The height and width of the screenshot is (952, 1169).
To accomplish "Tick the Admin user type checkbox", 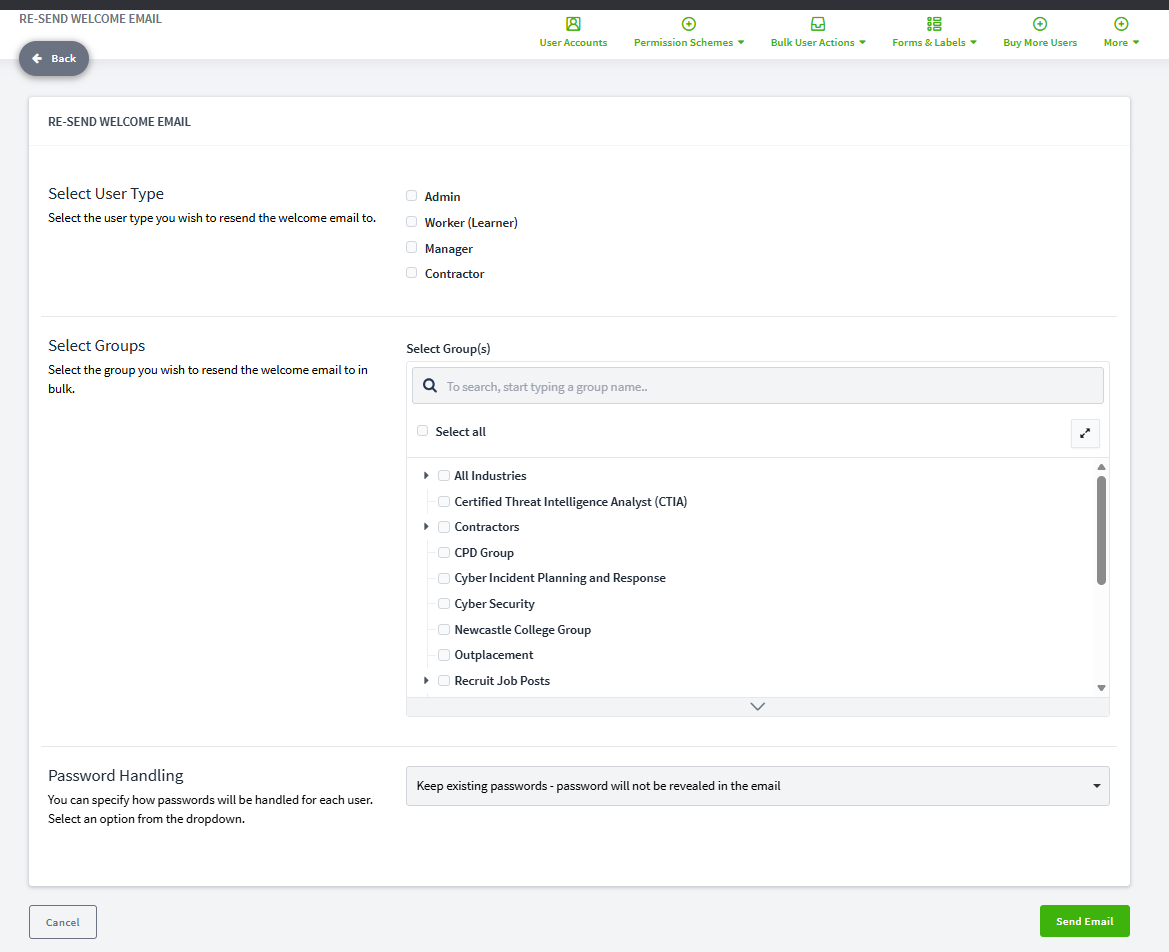I will (411, 195).
